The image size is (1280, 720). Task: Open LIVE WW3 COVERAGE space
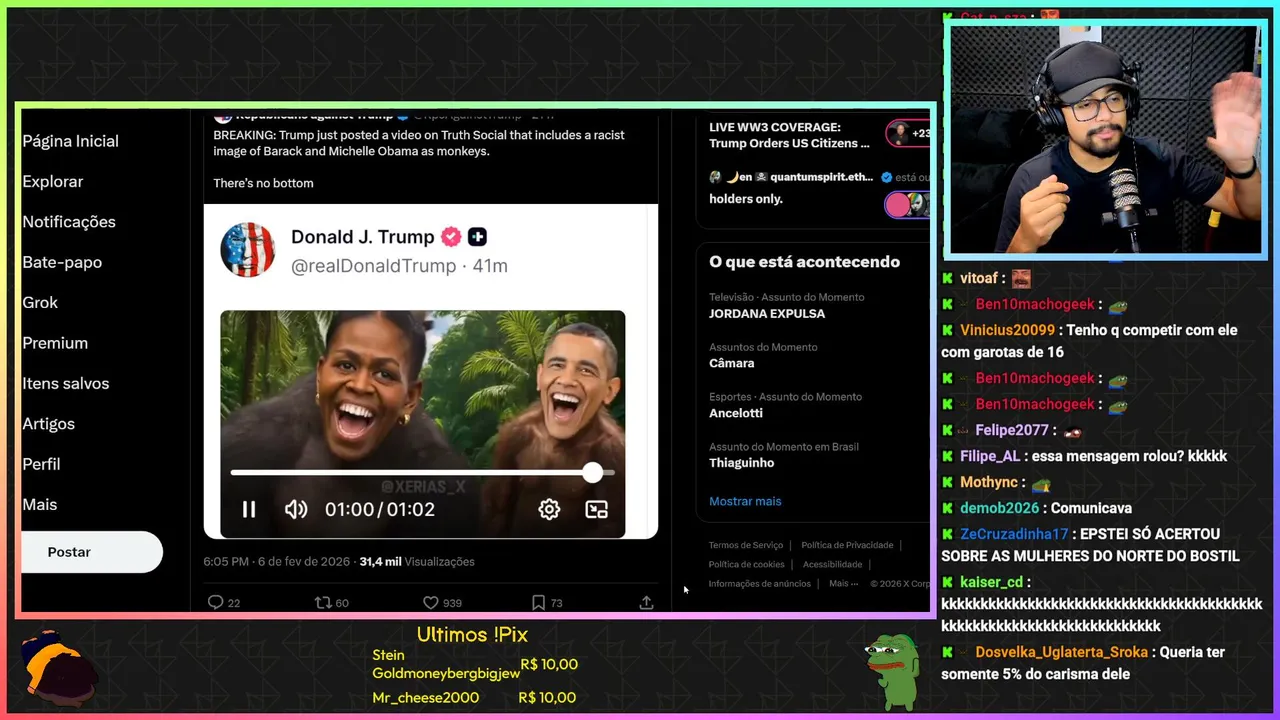coord(789,135)
